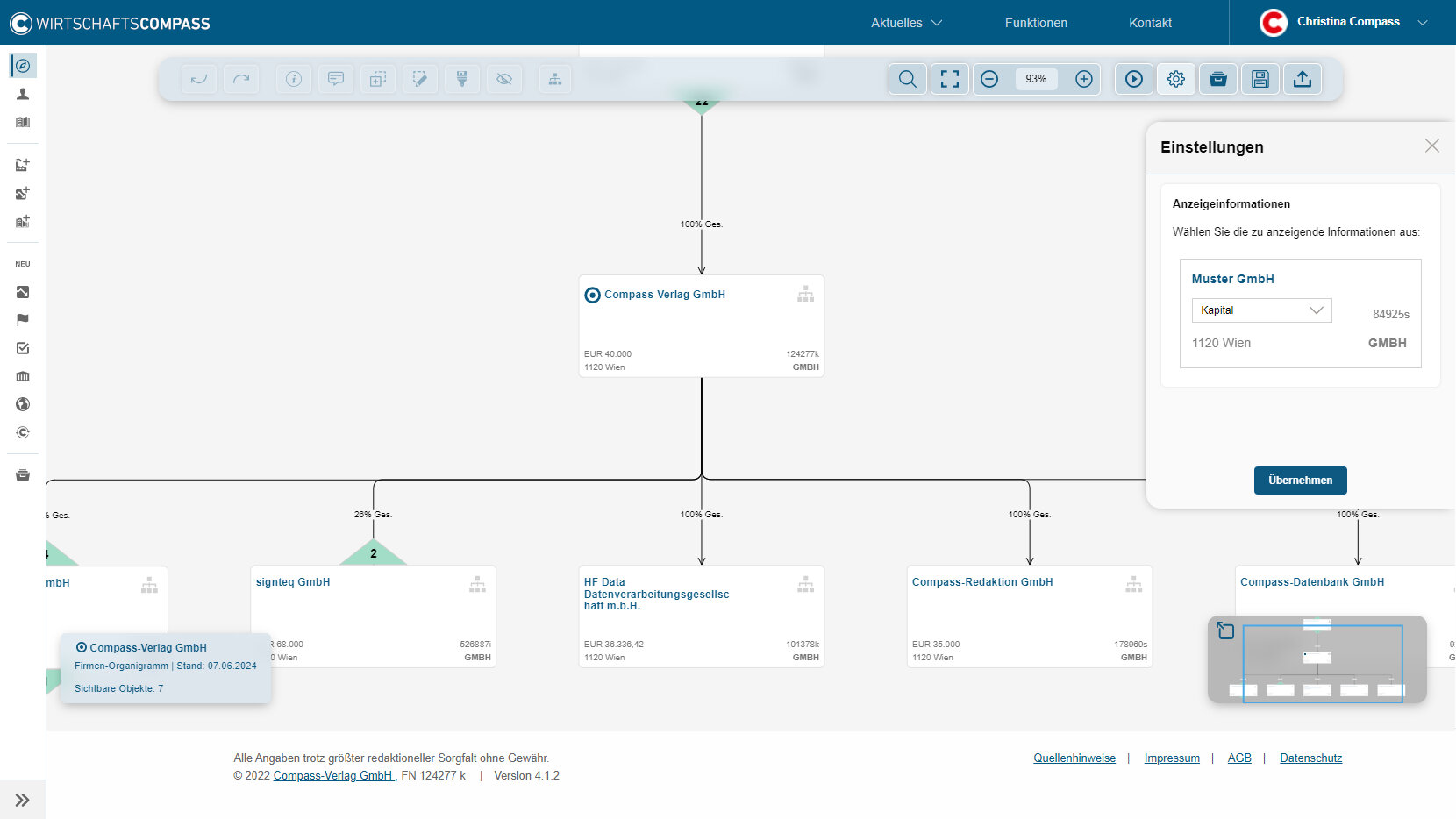Click the hierarchy layout toolbar icon
Screen dimensions: 1456x819
[x=555, y=79]
